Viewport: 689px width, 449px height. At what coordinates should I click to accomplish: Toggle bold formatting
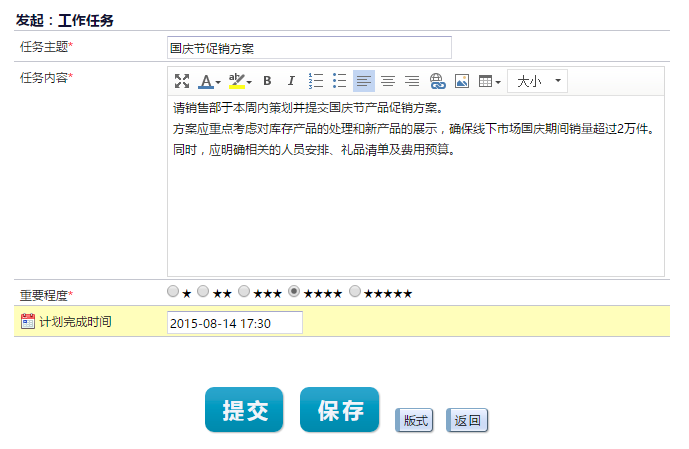pyautogui.click(x=267, y=81)
